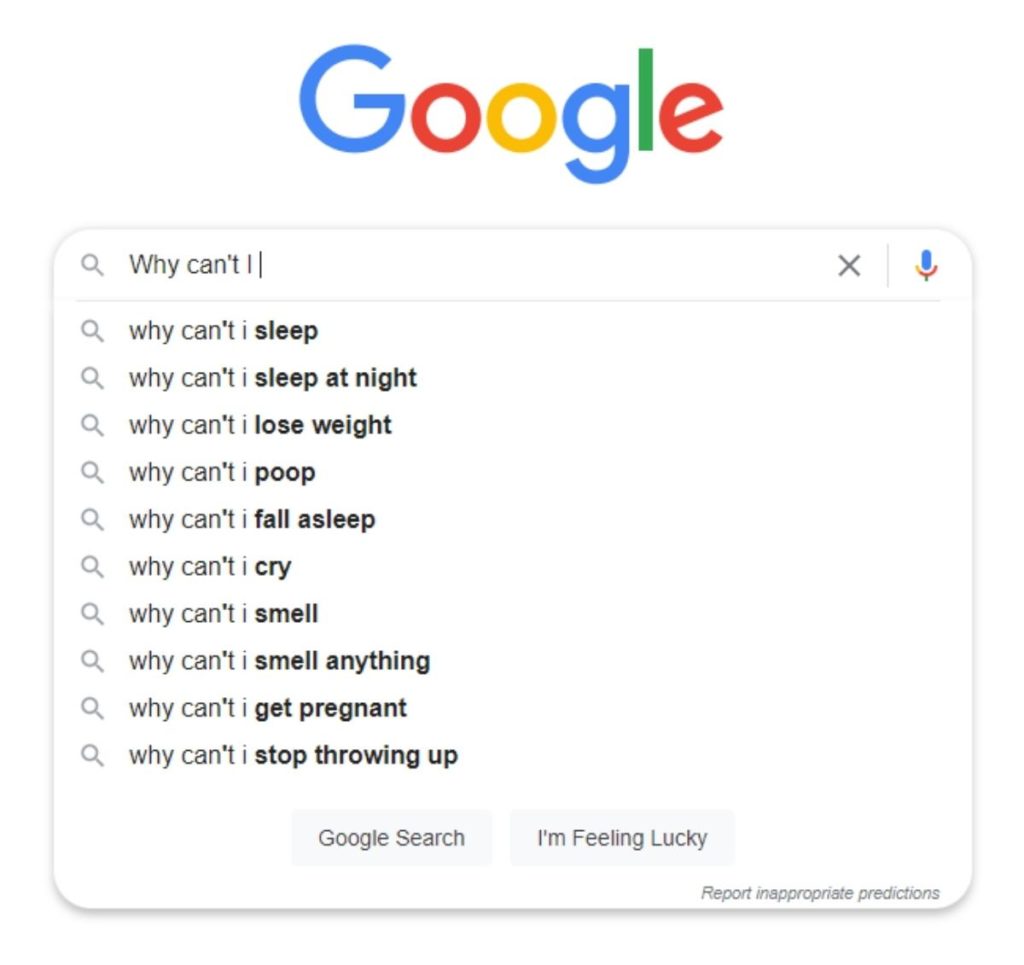Pick the "why can't i smell anything" suggestion

(x=278, y=661)
